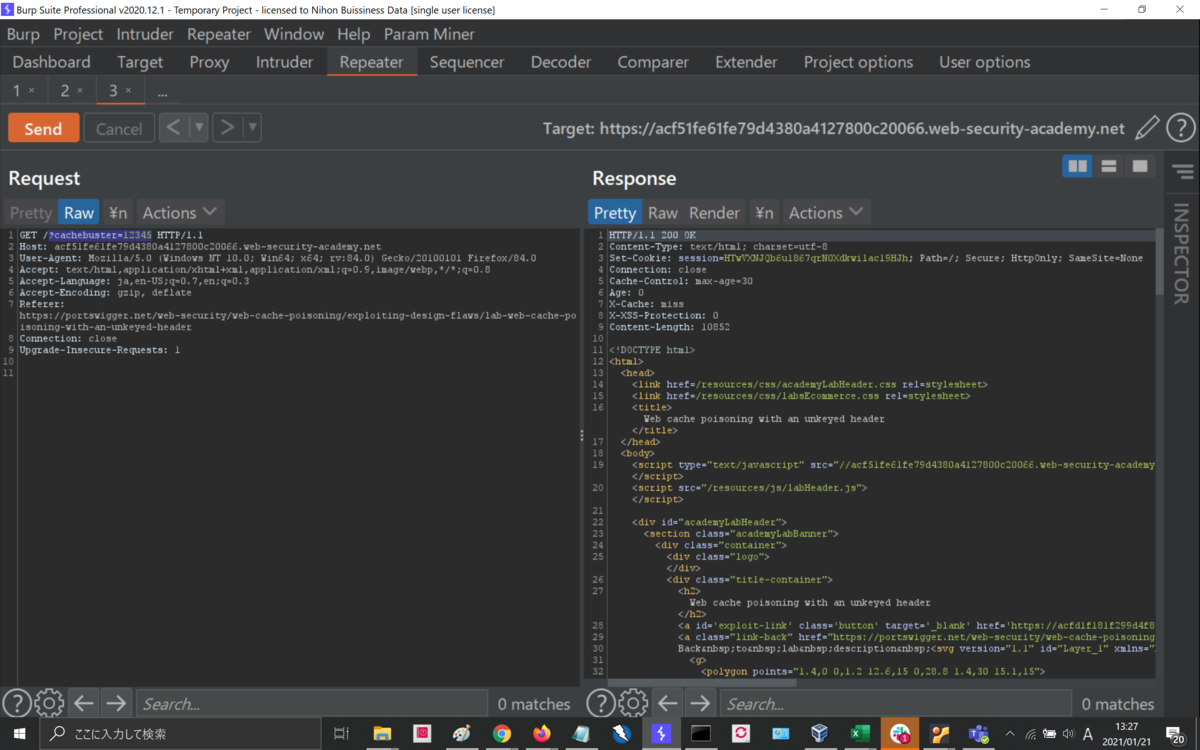The width and height of the screenshot is (1200, 750).
Task: Click the Cancel button
Action: pos(119,128)
